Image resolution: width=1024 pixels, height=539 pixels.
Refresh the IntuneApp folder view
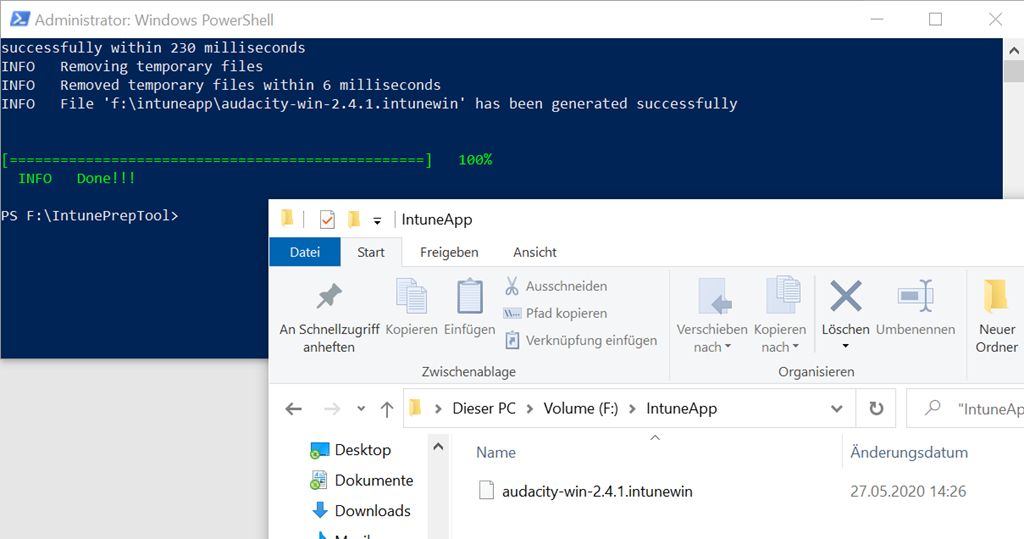click(x=876, y=409)
